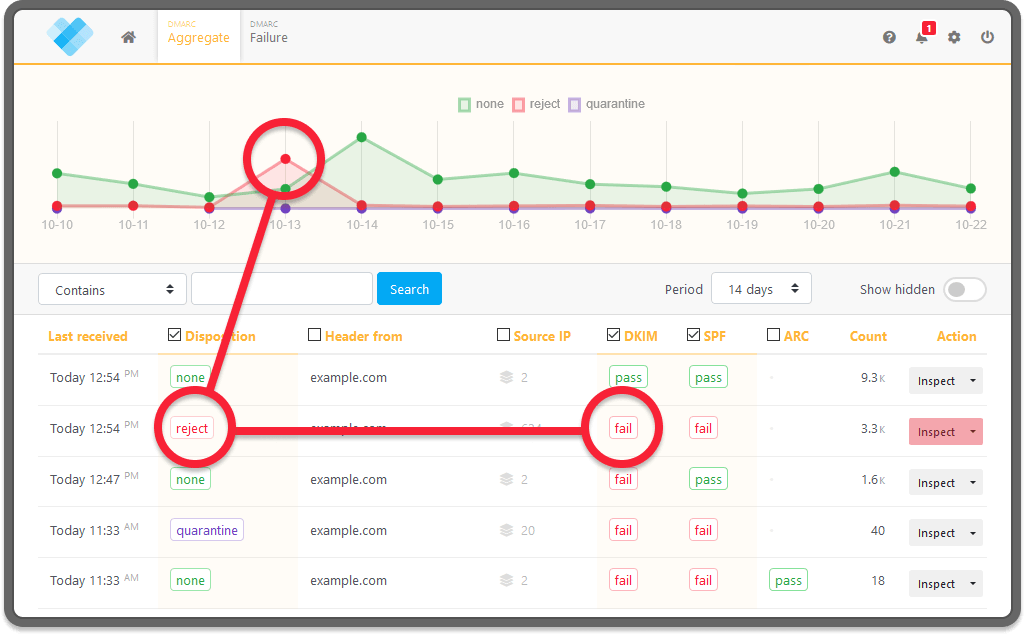Open the help question mark icon
The width and height of the screenshot is (1026, 635).
[x=889, y=37]
